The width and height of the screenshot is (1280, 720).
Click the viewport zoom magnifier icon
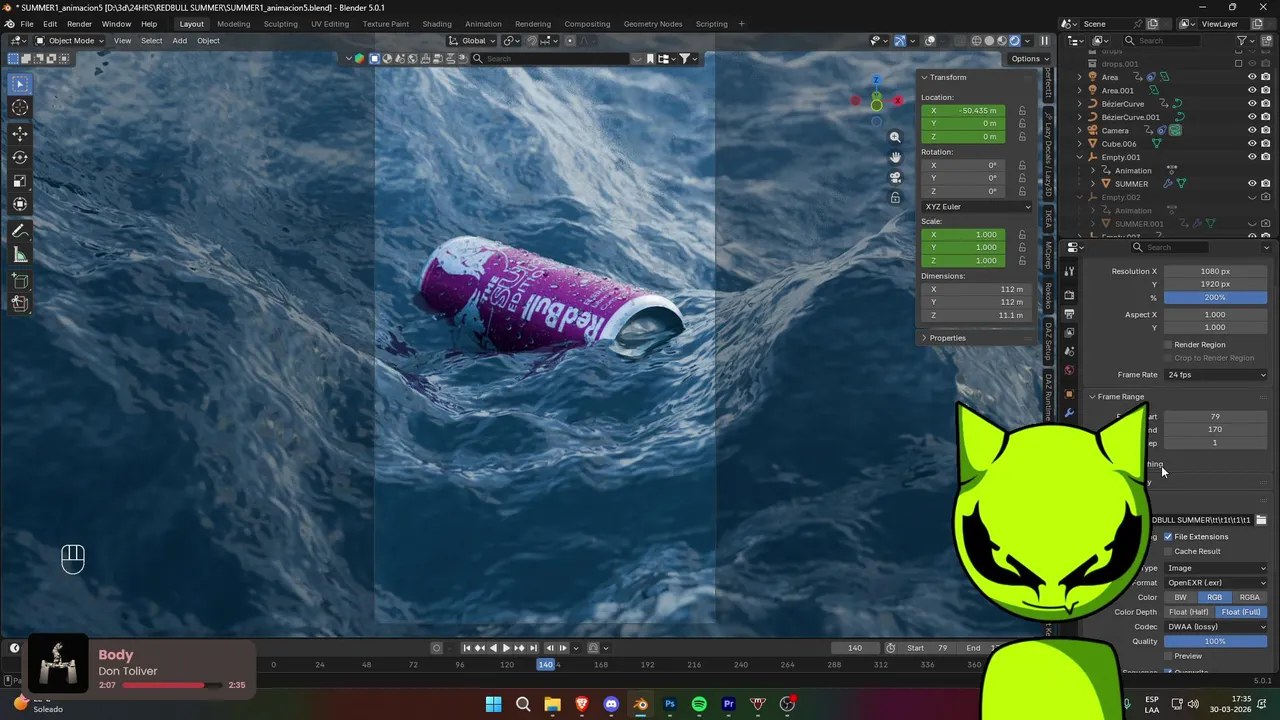click(895, 137)
